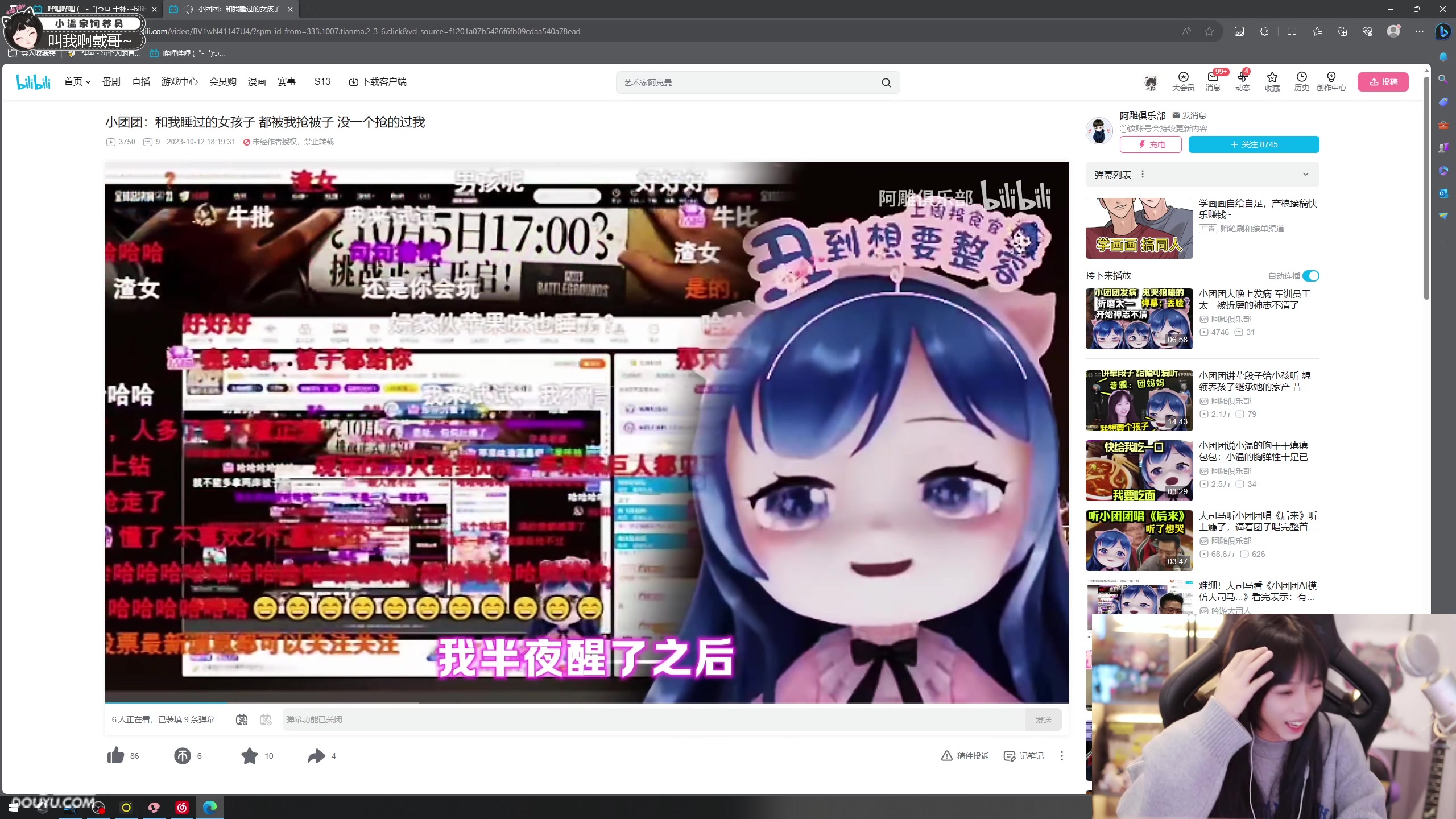
Task: Open video titled 小团团说小温的胸干干瘪瘪
Action: point(1257,451)
